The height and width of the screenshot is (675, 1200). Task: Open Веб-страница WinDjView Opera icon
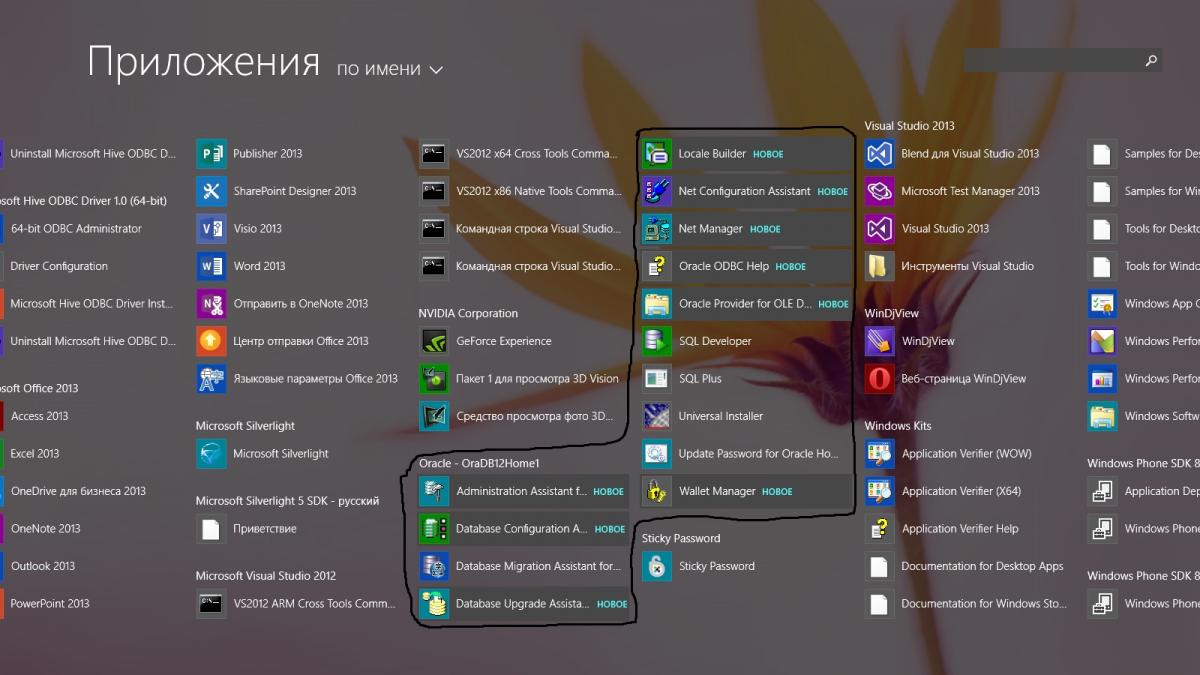click(x=879, y=379)
